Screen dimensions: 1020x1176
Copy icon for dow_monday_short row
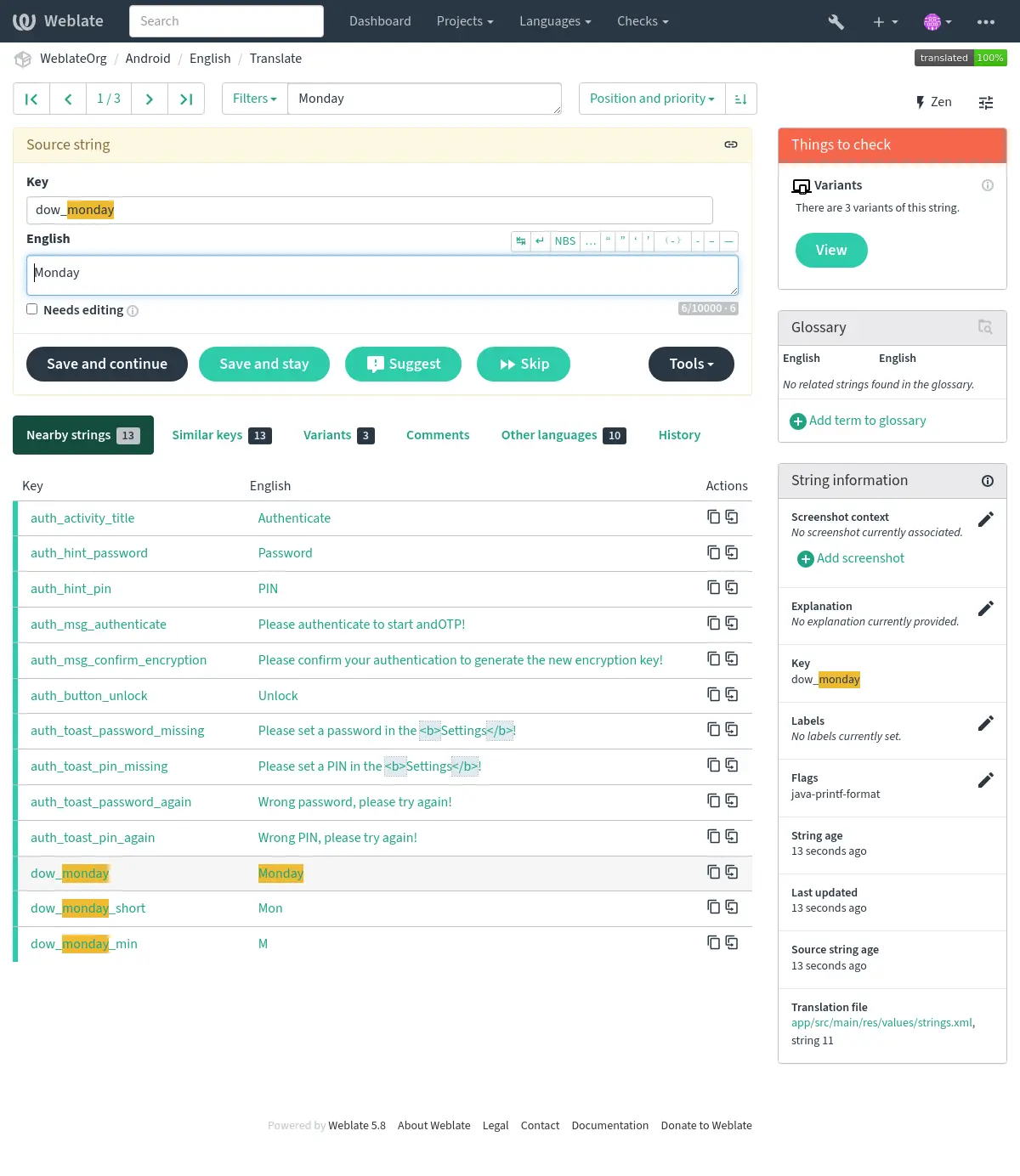click(x=714, y=907)
